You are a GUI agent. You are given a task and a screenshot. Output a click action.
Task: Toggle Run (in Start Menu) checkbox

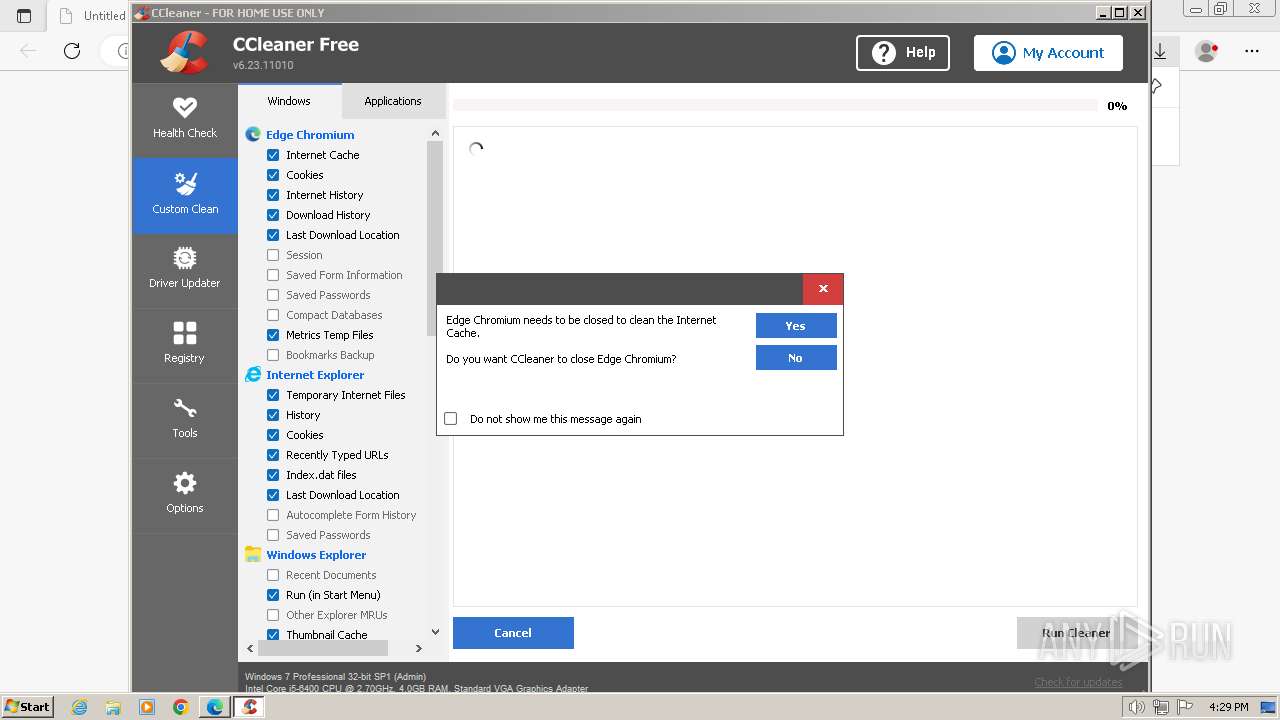click(x=273, y=595)
